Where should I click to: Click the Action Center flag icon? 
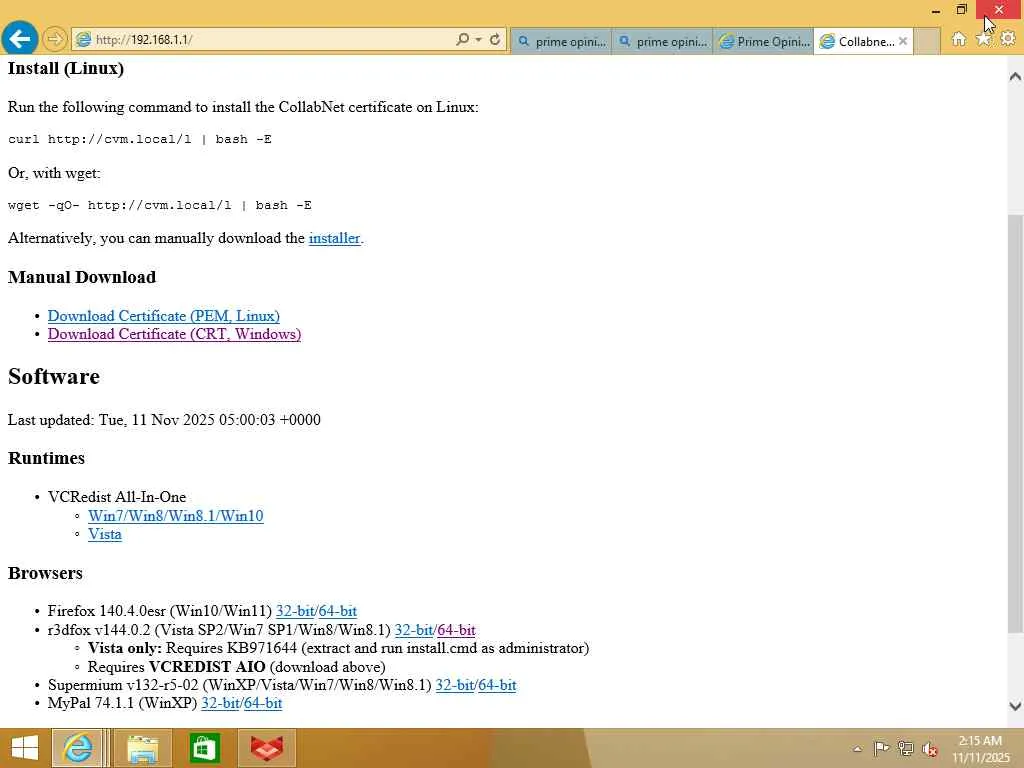(881, 748)
